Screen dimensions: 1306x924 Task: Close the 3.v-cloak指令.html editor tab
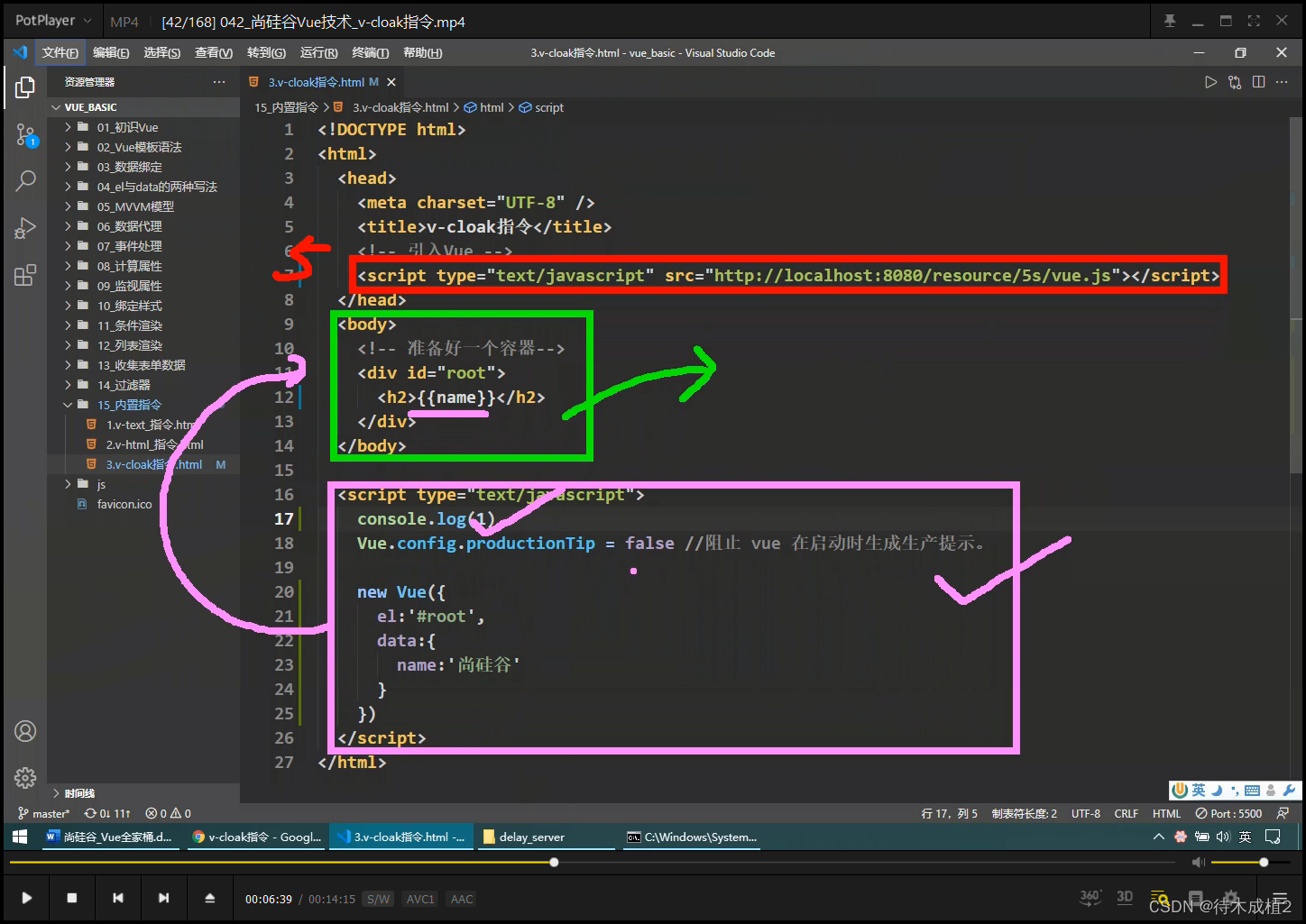tap(391, 82)
